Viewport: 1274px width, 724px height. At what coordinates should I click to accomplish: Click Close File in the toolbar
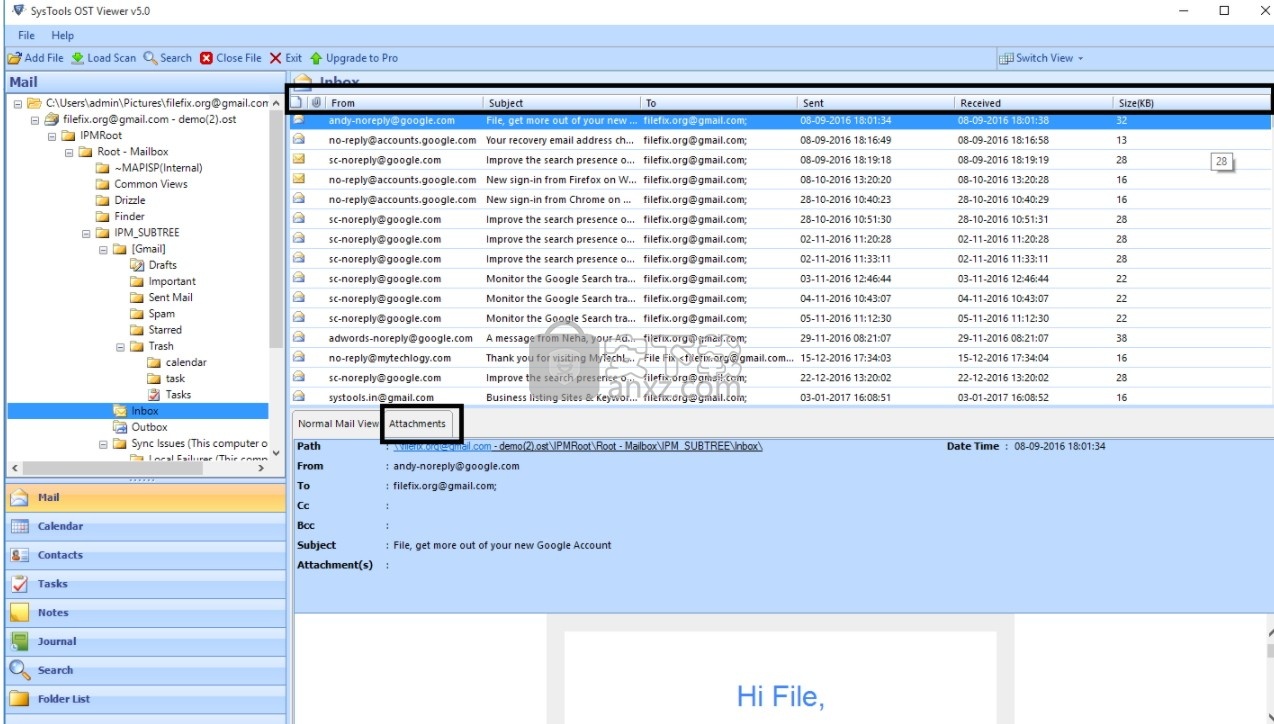click(231, 58)
